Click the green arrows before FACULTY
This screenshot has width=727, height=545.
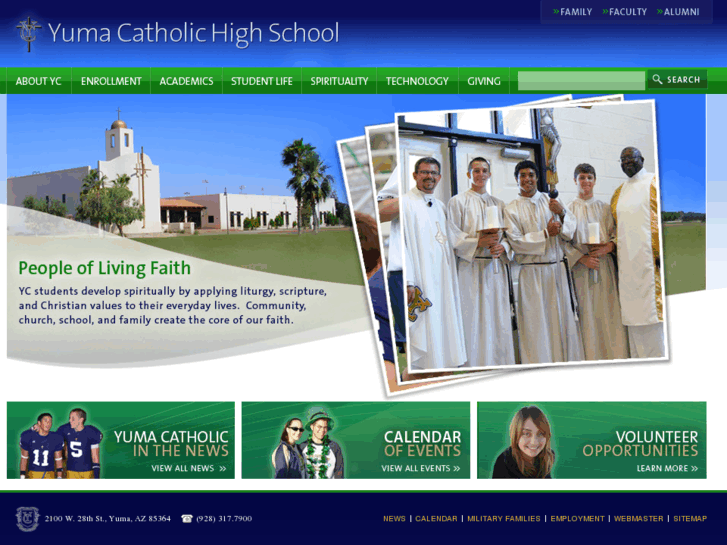(605, 12)
